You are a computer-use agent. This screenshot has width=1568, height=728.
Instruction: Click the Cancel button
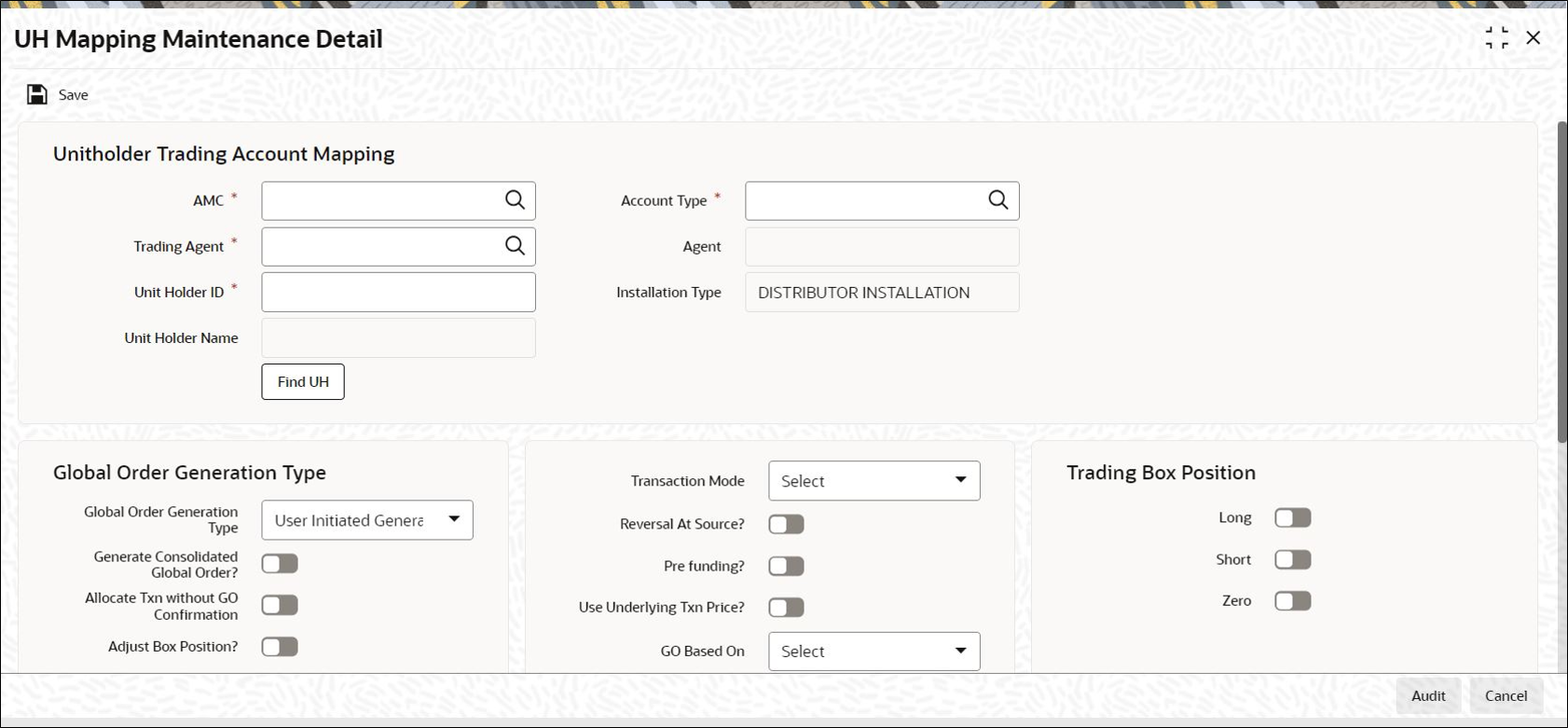1506,695
